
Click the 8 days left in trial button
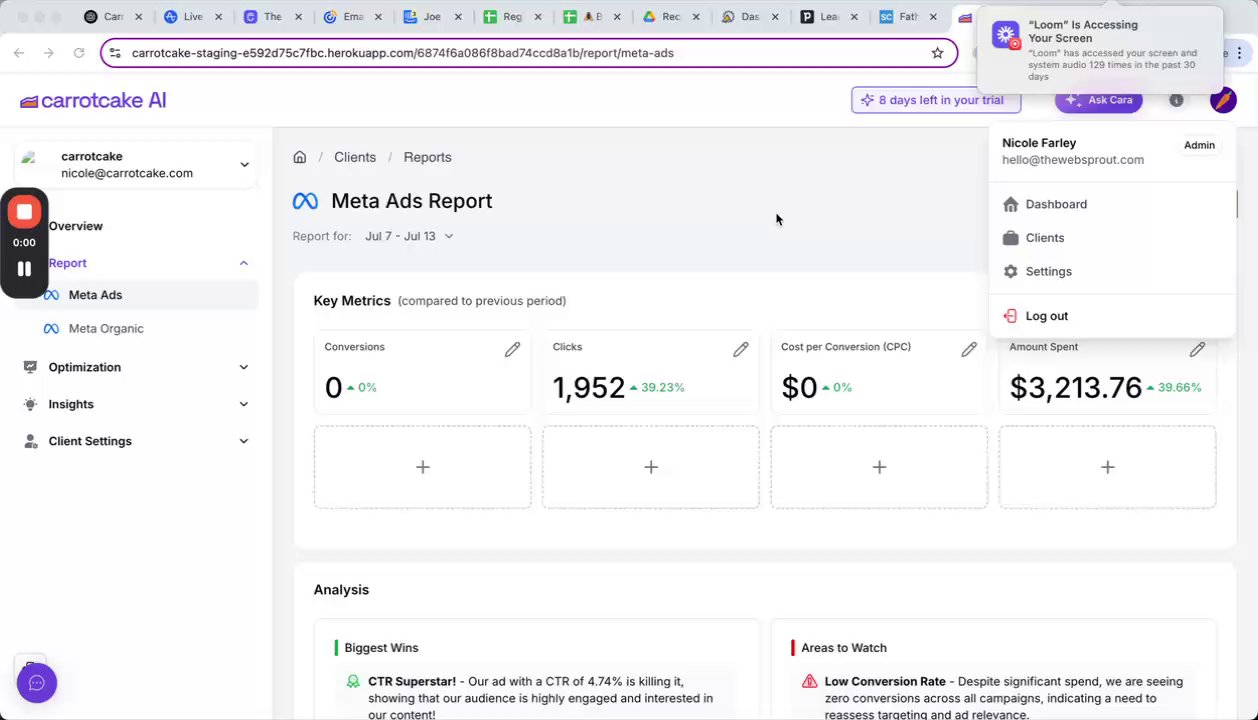(x=936, y=100)
